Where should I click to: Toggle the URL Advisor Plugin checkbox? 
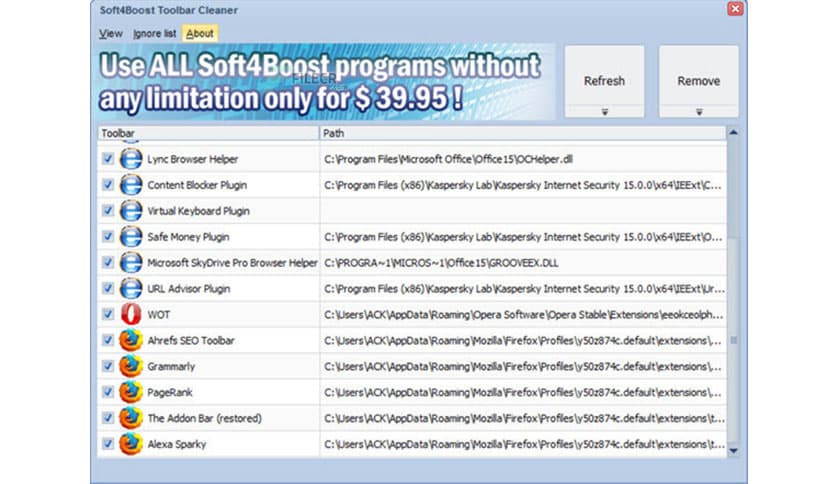click(x=108, y=288)
